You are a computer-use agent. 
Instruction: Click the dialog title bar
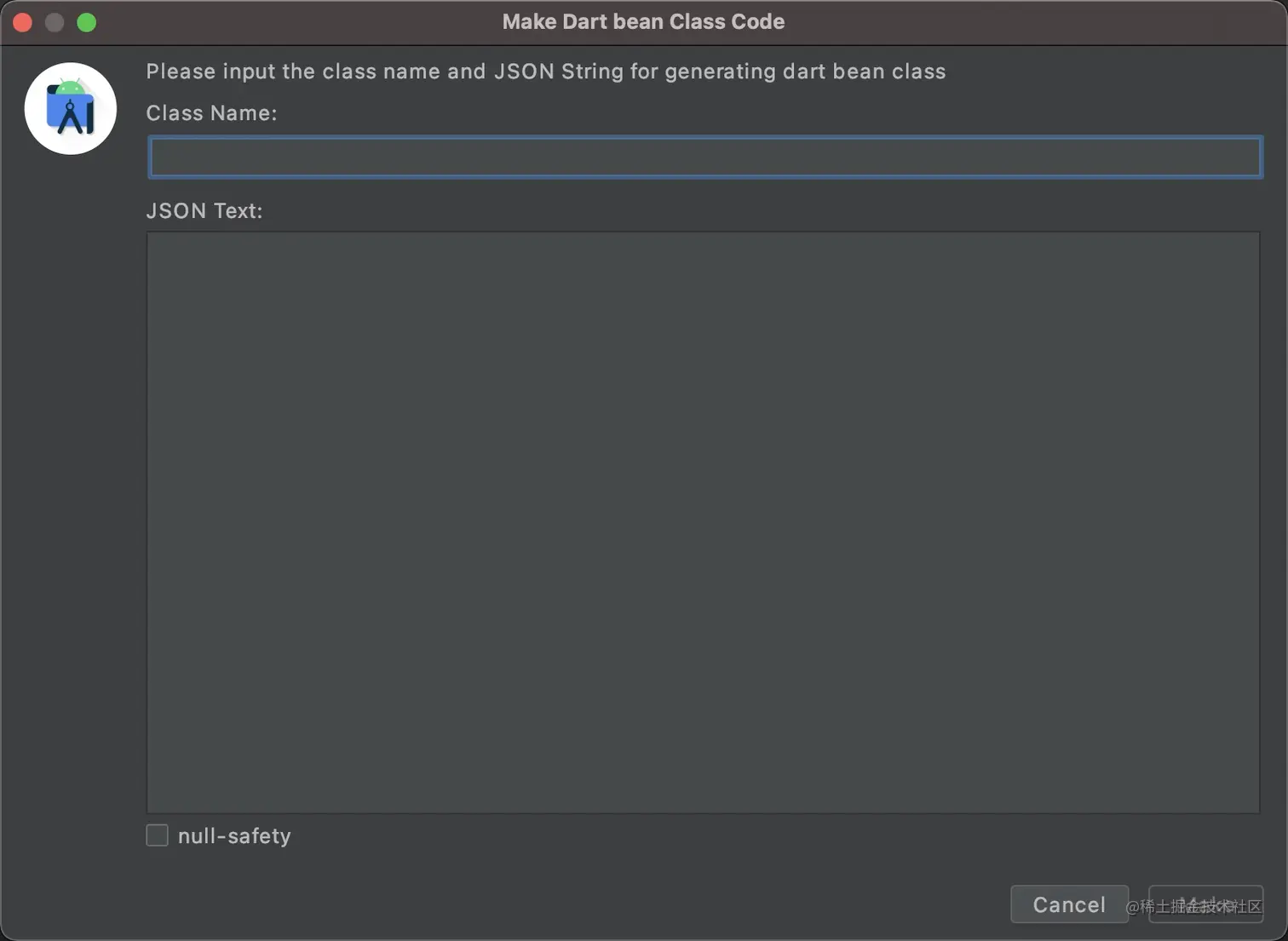coord(644,22)
